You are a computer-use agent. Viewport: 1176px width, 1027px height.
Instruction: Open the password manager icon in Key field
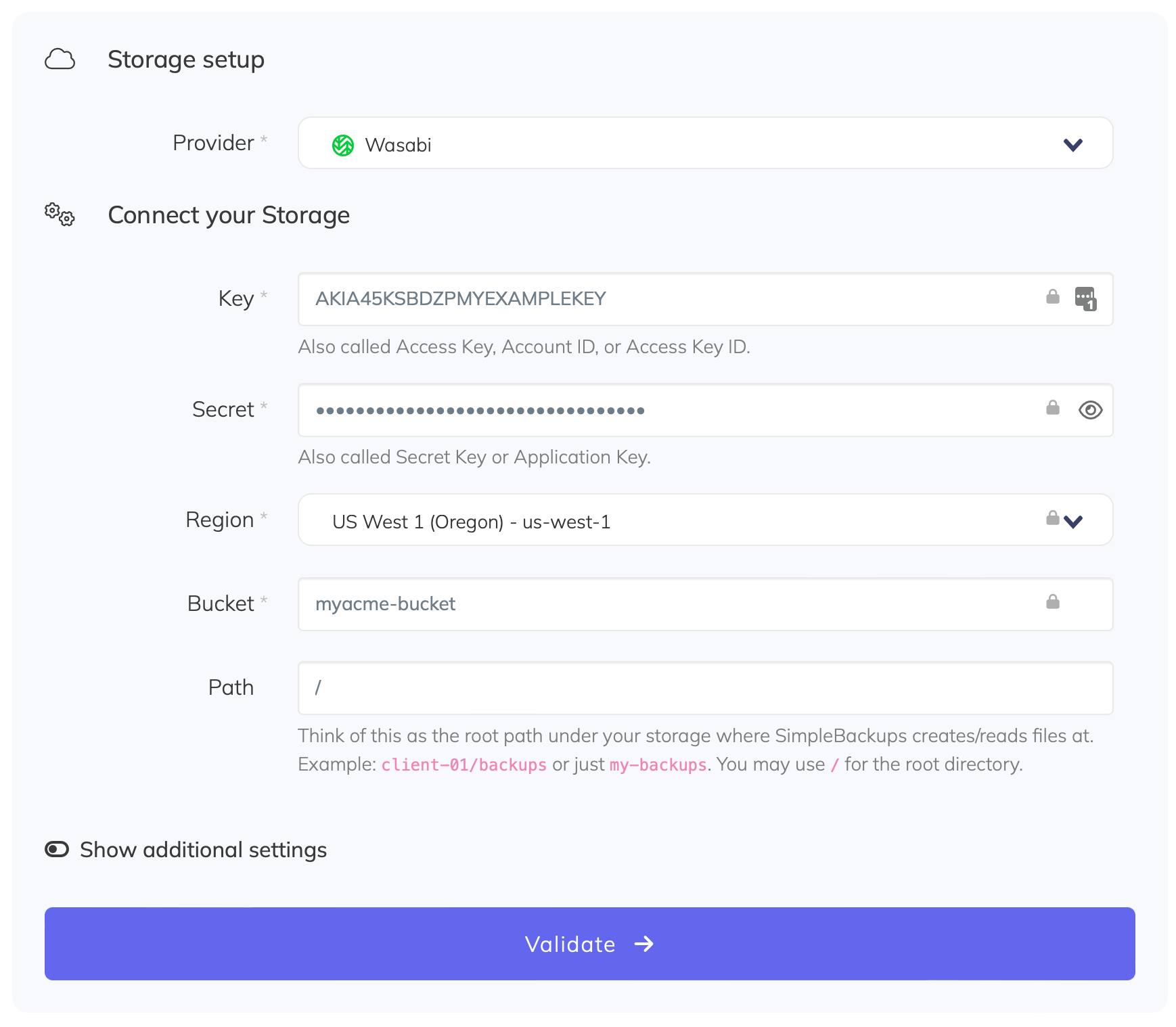pos(1085,298)
